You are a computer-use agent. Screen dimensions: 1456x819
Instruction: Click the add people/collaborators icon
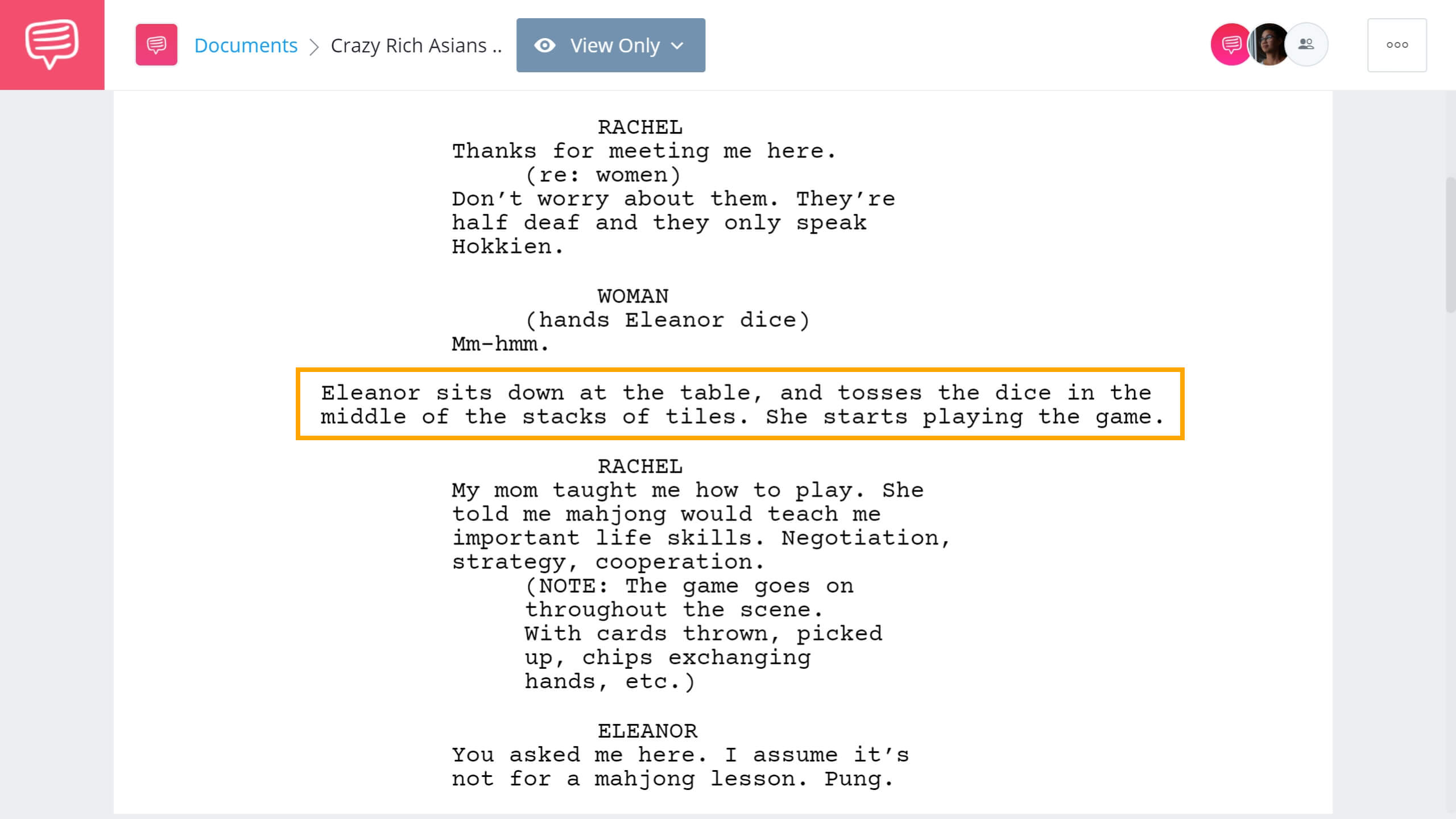click(1307, 44)
